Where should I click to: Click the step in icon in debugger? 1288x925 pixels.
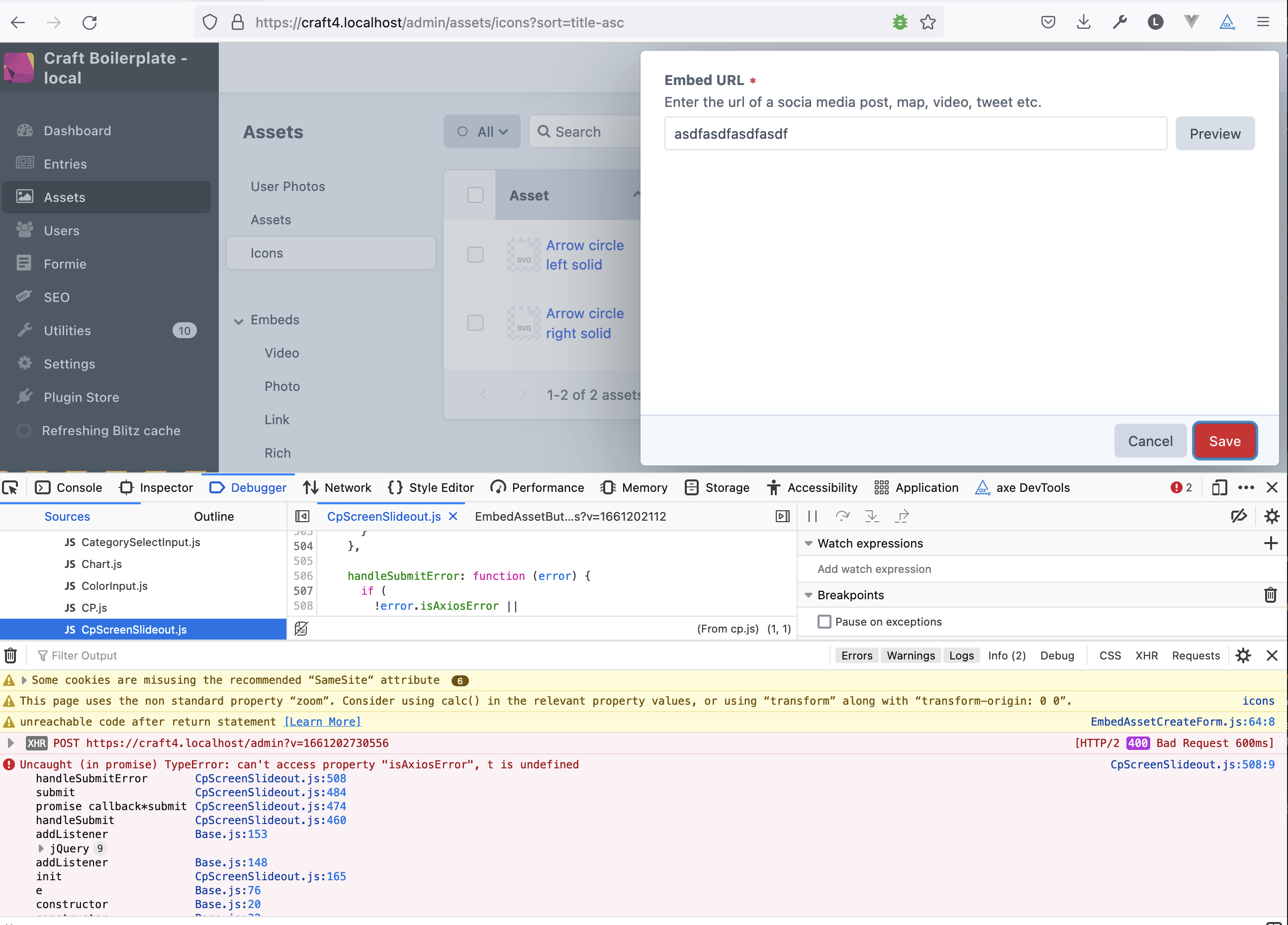[x=872, y=516]
